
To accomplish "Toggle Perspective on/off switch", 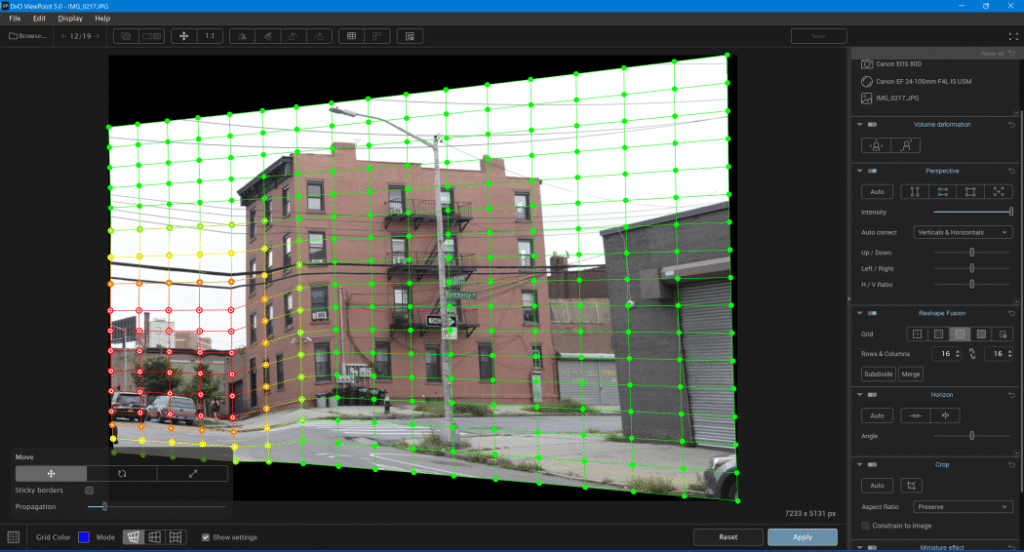I will tap(872, 170).
